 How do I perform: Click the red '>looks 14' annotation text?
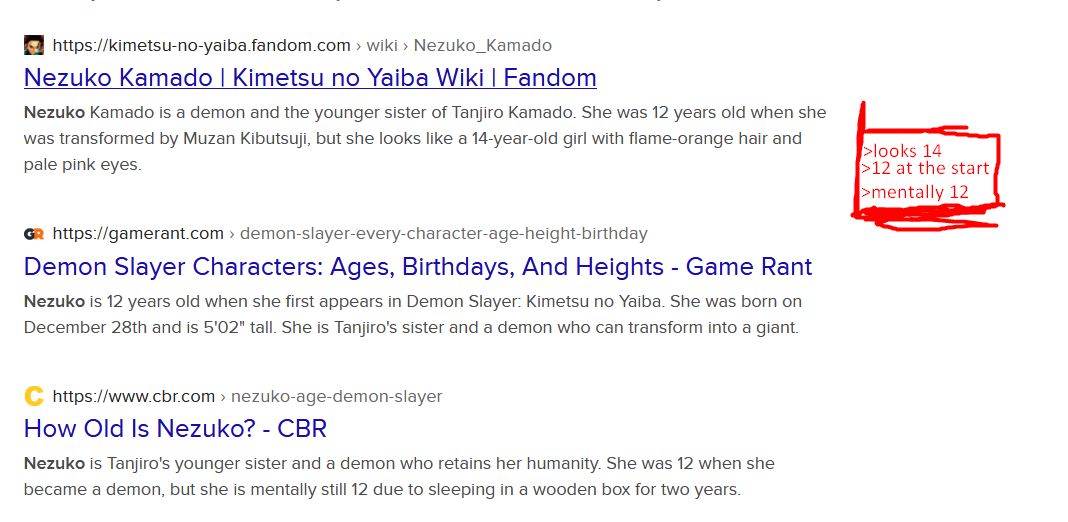click(902, 151)
